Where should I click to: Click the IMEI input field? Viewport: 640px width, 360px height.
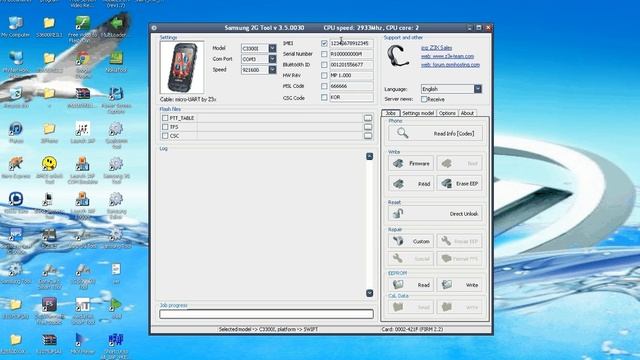coord(351,43)
